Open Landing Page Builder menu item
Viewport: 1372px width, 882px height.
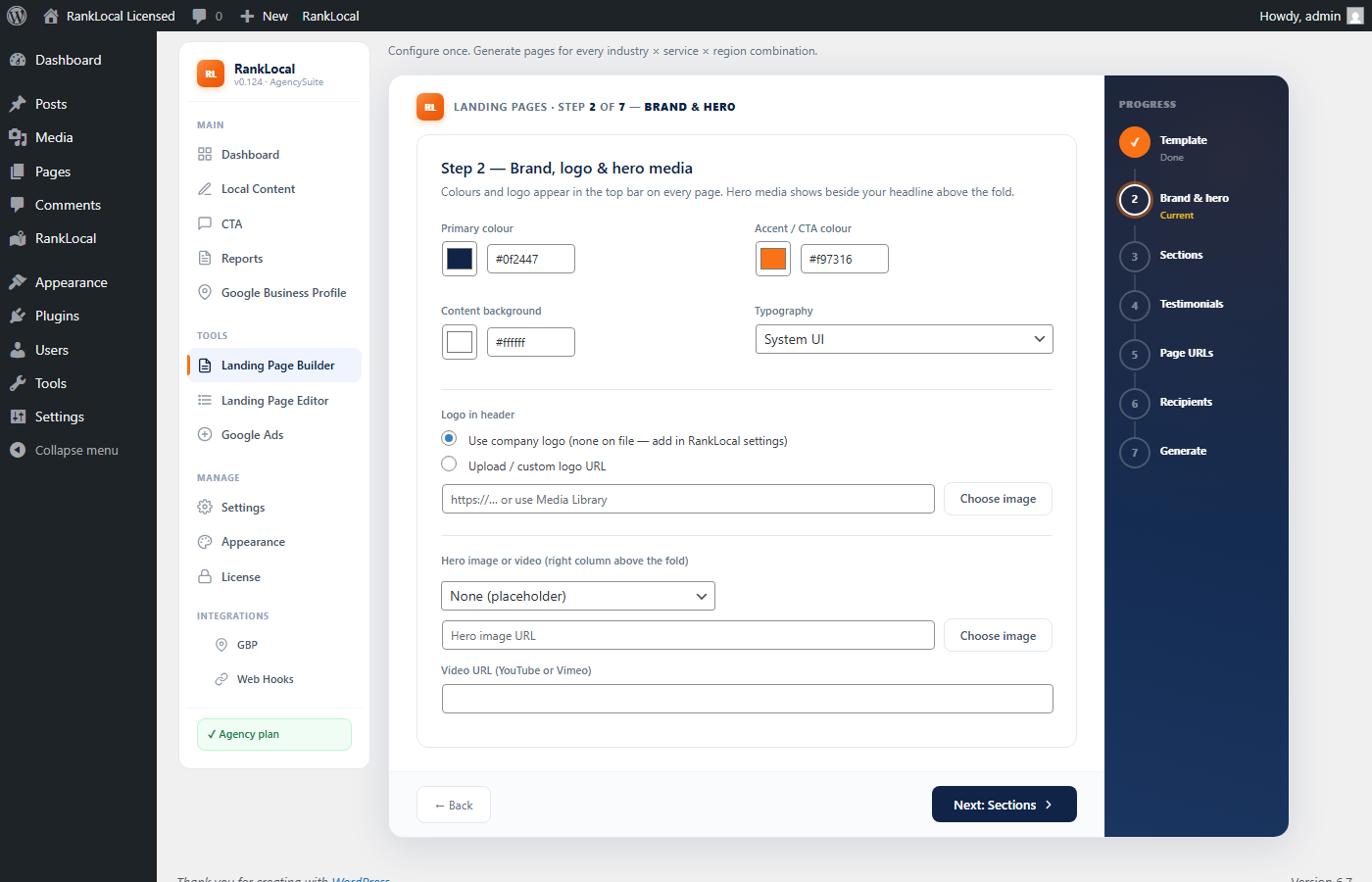(x=274, y=366)
